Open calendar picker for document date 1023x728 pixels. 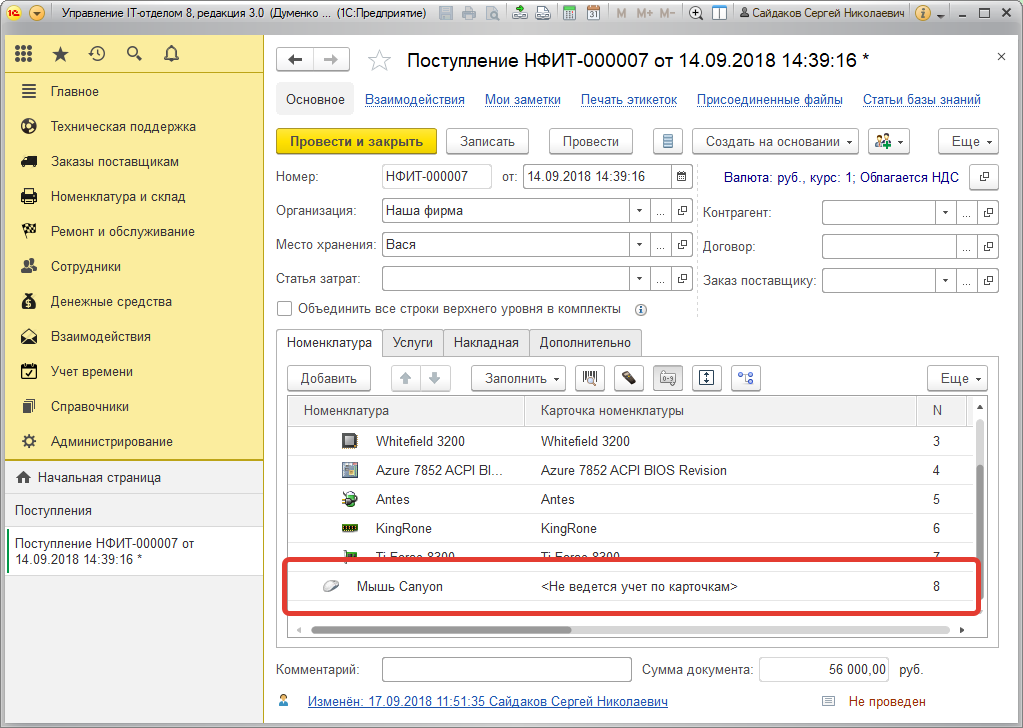[681, 177]
